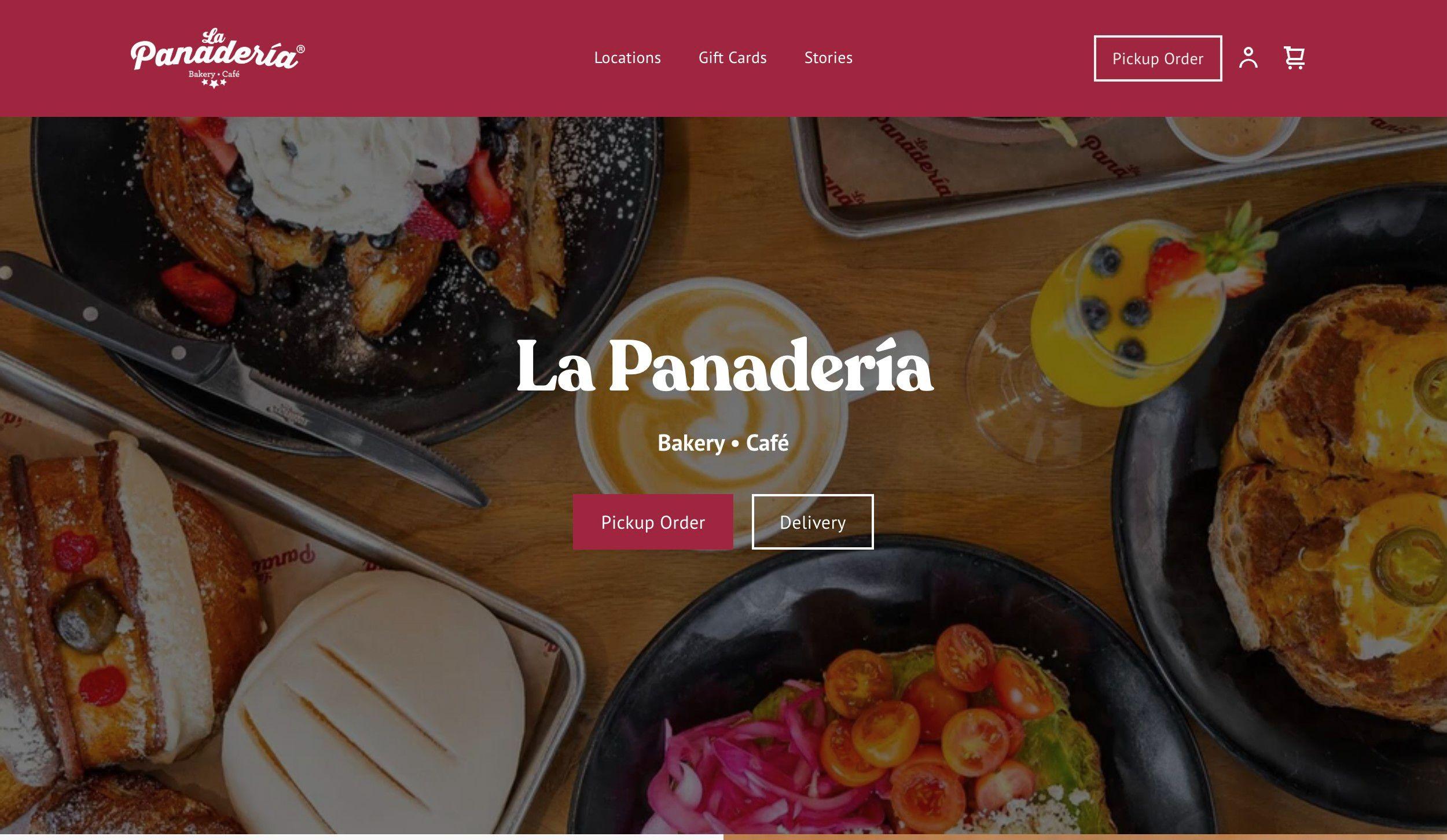1447x840 pixels.
Task: Click the Pickup Order button in hero
Action: coord(653,522)
